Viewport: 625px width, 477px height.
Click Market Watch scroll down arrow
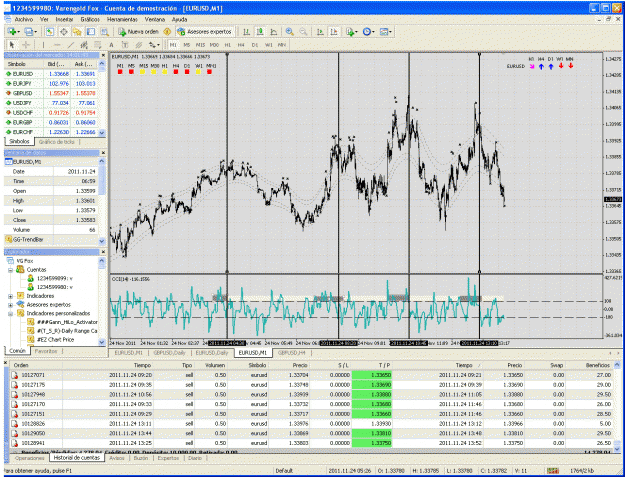102,133
